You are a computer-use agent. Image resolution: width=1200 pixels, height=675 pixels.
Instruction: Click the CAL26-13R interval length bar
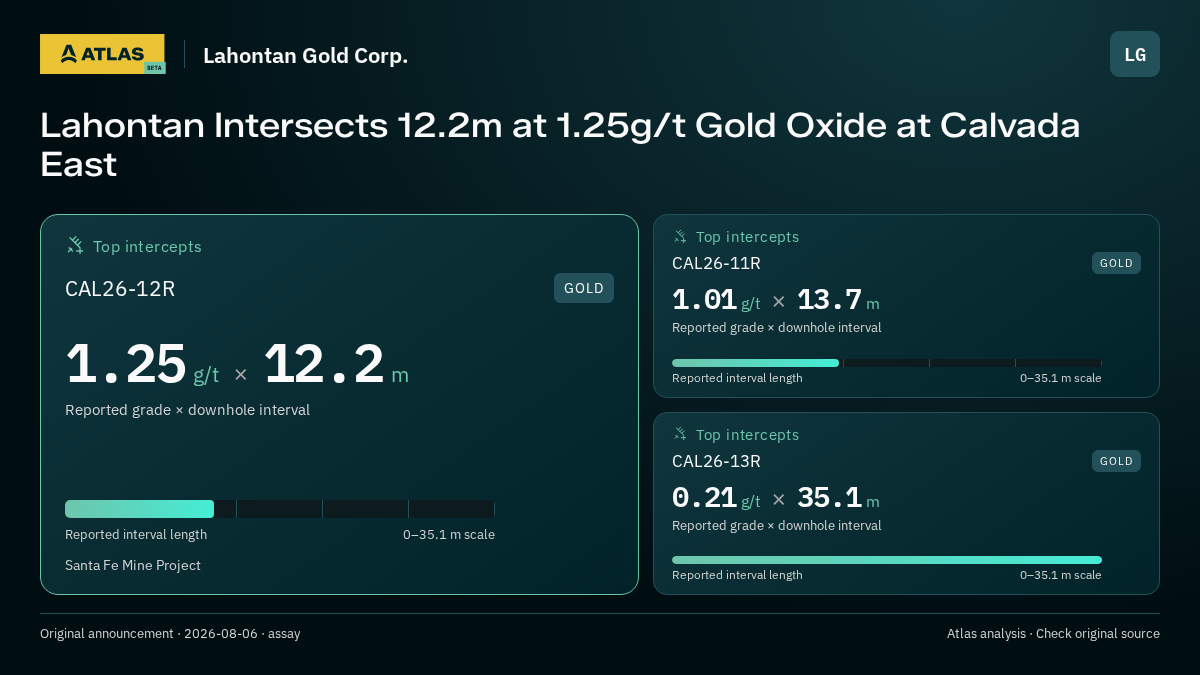point(887,560)
